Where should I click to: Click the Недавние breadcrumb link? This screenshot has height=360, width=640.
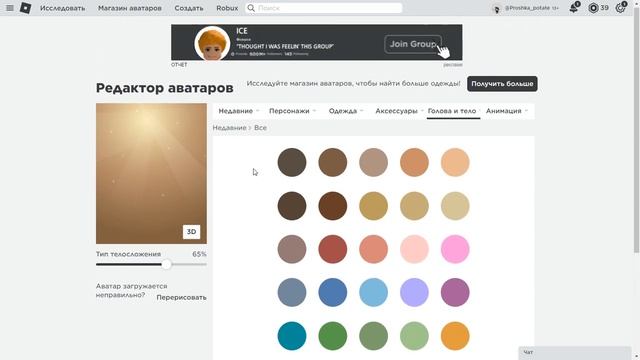click(x=229, y=128)
